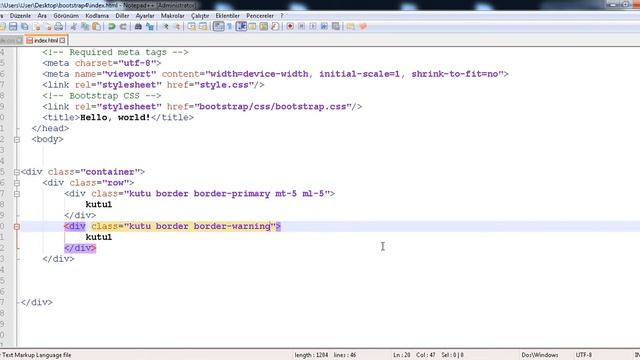Click the UTF-8 encoding status entry
Viewport: 640px width, 360px height.
point(584,355)
